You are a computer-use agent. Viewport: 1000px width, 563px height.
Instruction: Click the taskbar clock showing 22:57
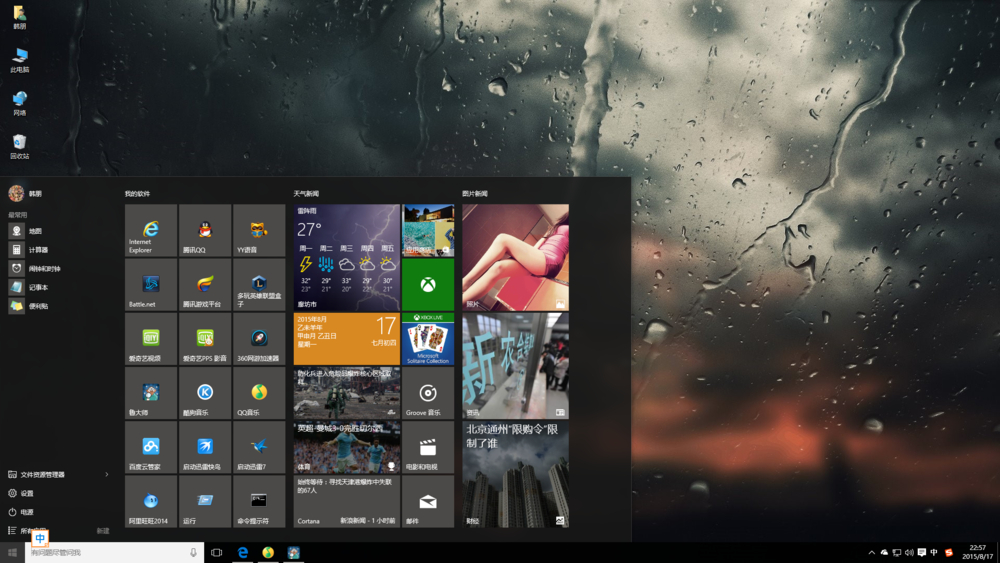[x=977, y=553]
